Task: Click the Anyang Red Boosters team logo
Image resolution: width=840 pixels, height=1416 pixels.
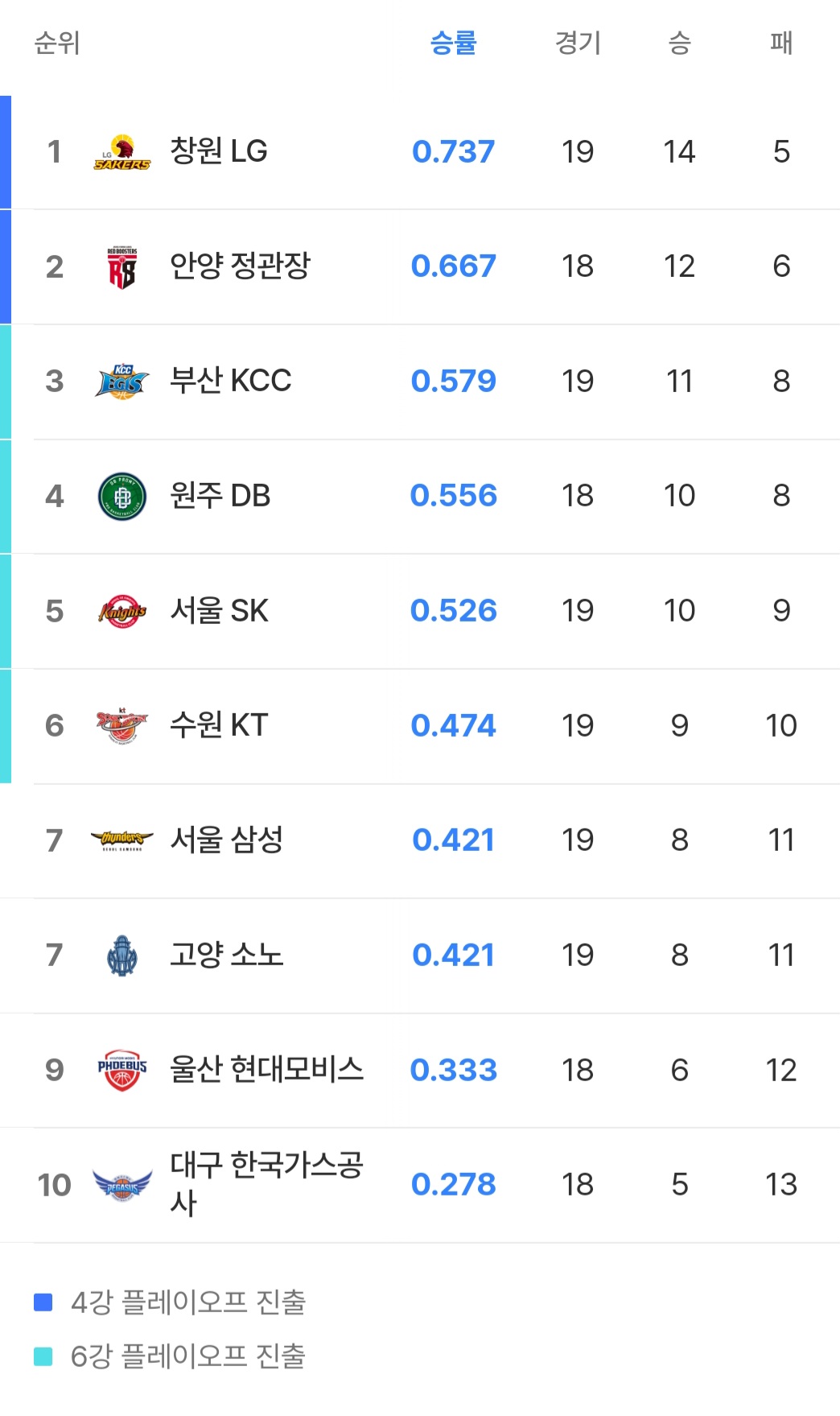Action: (x=122, y=267)
